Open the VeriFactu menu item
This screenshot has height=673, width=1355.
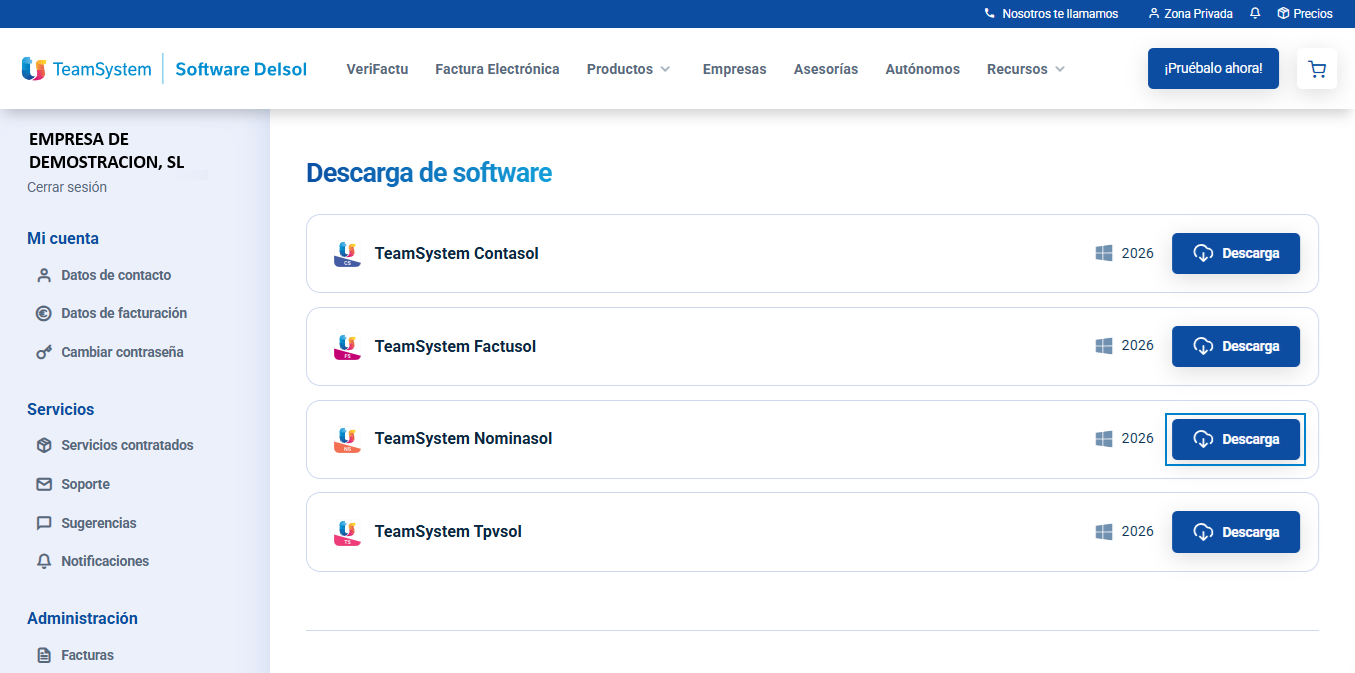coord(377,69)
